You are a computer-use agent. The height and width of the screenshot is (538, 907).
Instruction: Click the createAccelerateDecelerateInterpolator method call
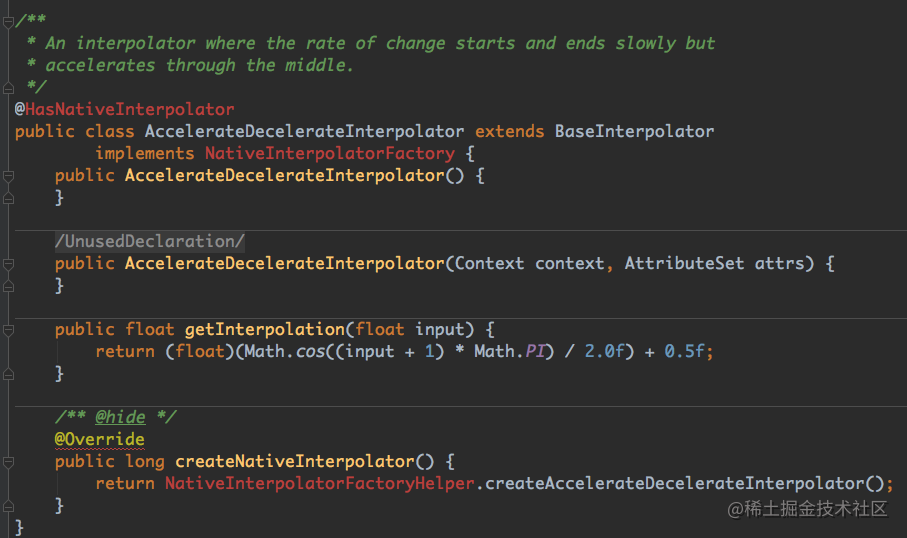(675, 483)
